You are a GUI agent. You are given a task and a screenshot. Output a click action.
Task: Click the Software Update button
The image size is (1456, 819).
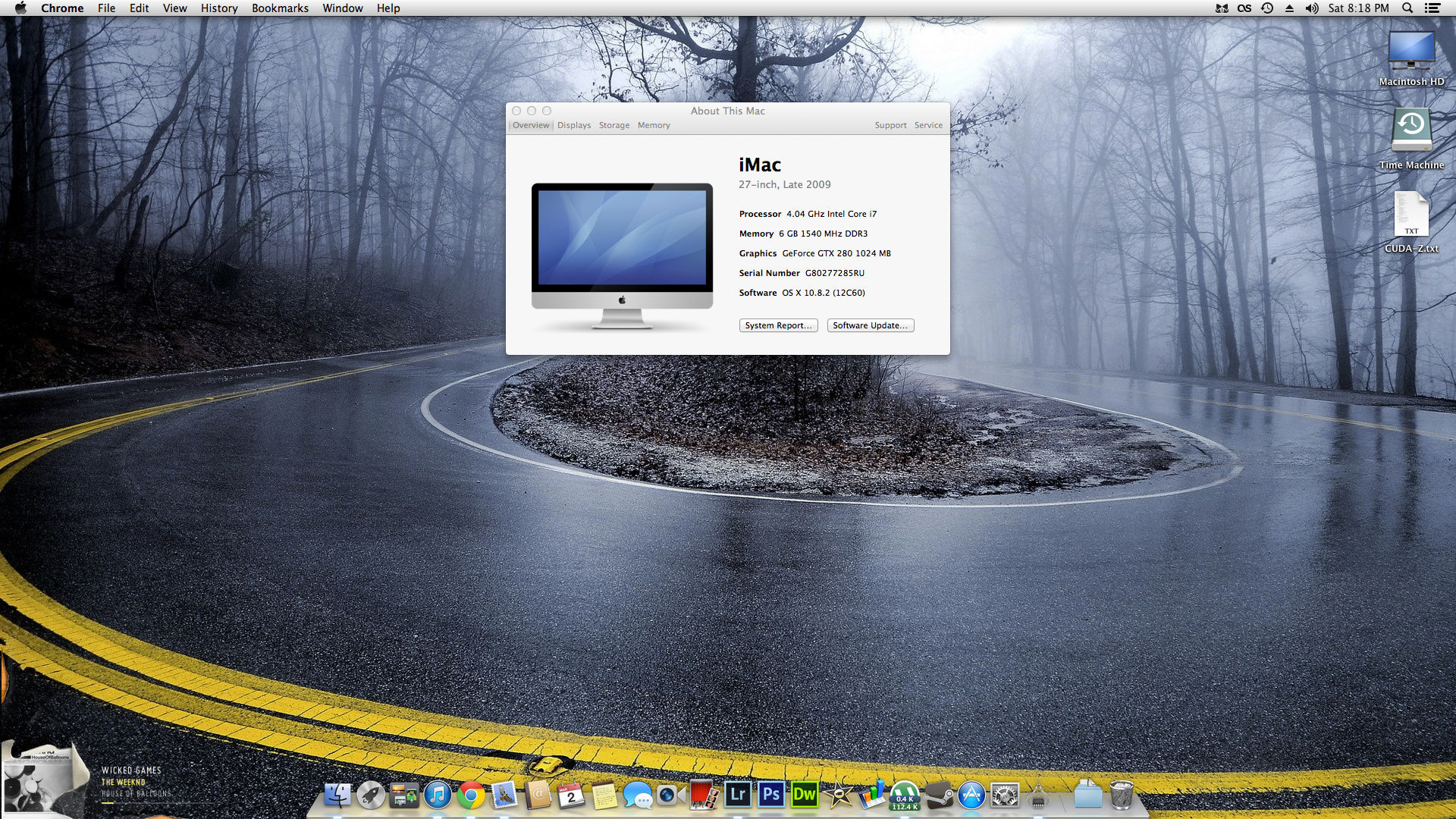(x=871, y=325)
